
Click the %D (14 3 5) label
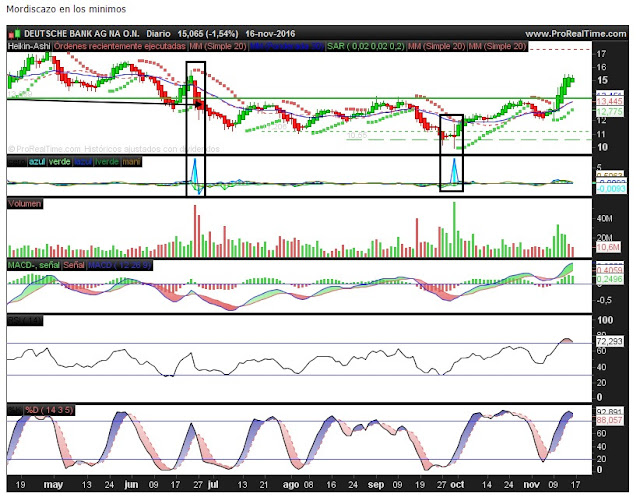(x=49, y=410)
